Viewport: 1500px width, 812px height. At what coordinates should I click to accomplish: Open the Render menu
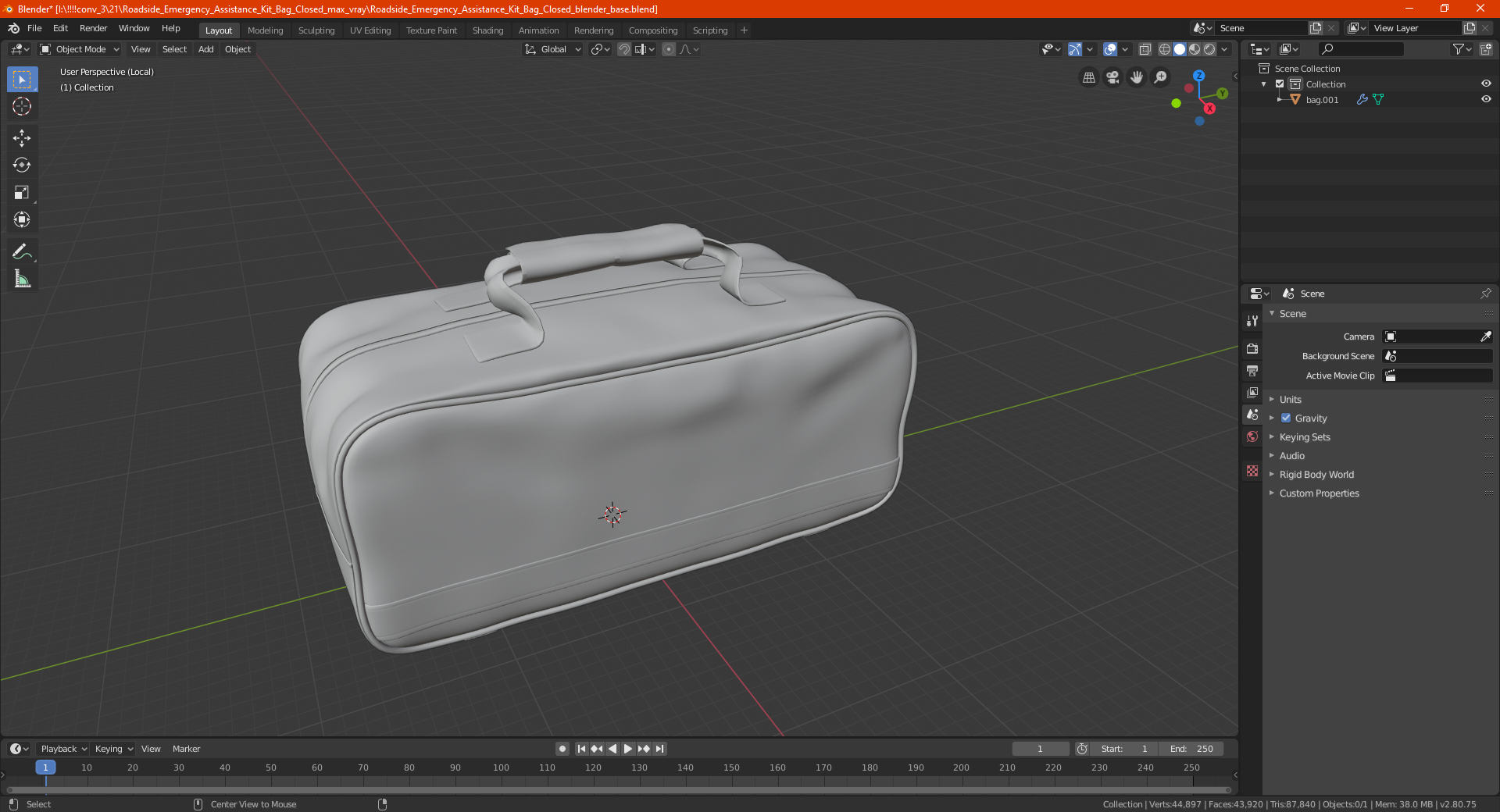(93, 28)
